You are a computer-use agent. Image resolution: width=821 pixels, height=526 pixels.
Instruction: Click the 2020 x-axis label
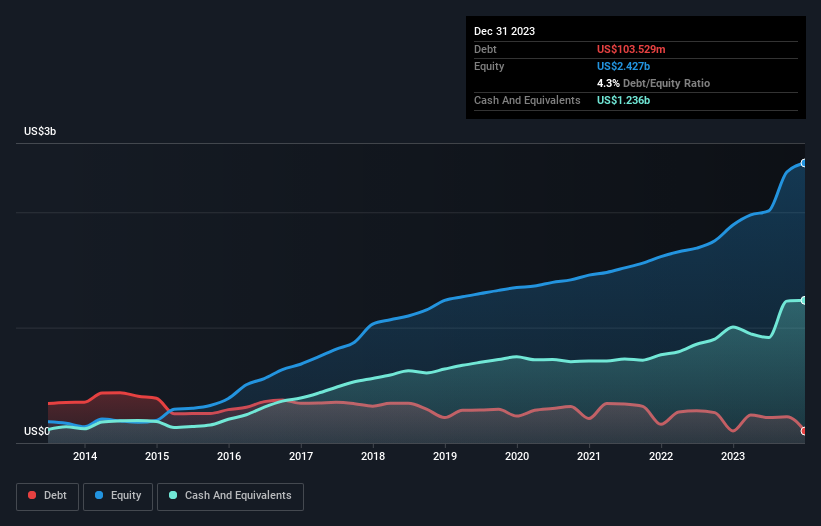(517, 456)
